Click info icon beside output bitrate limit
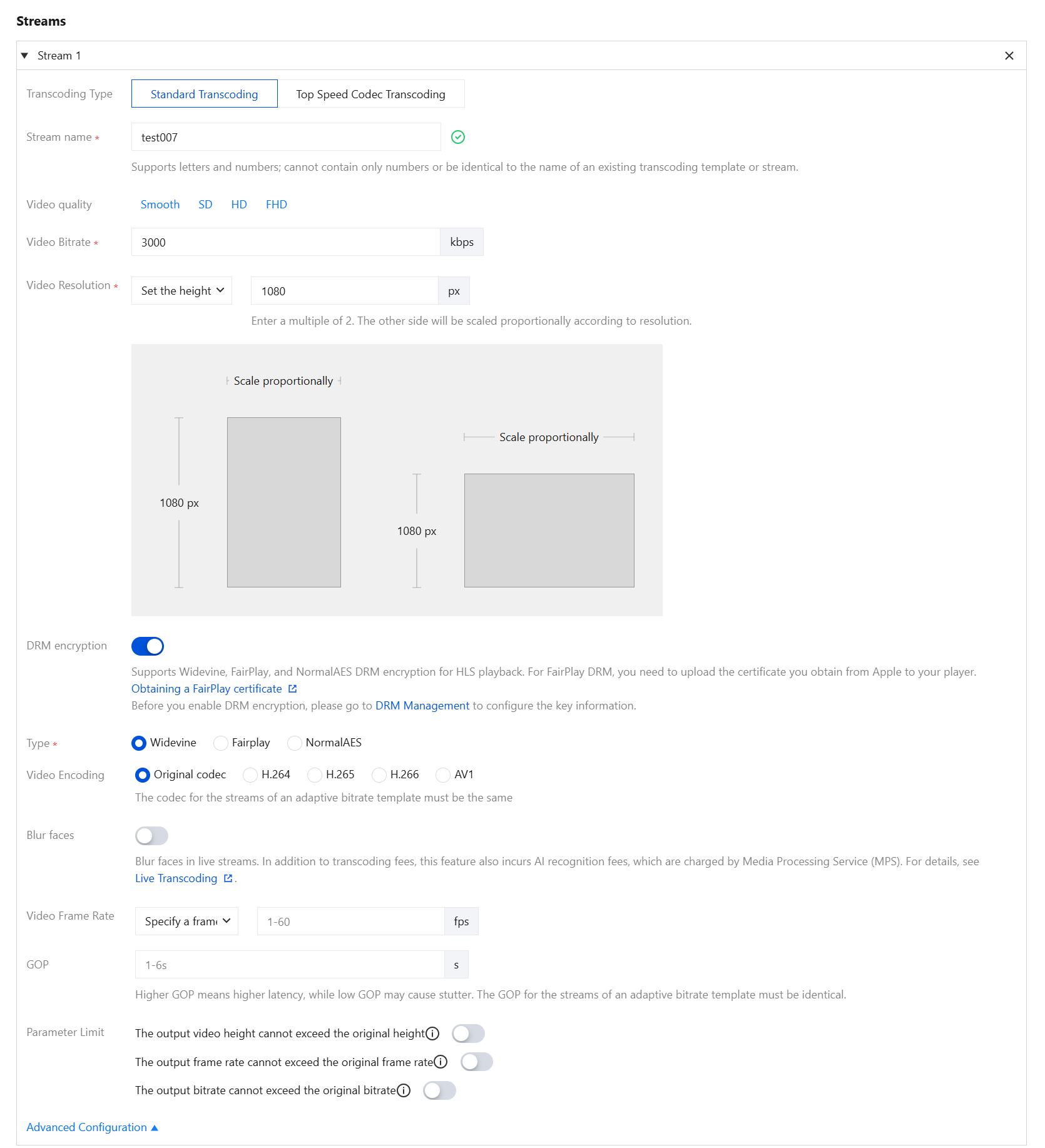 pos(404,1090)
